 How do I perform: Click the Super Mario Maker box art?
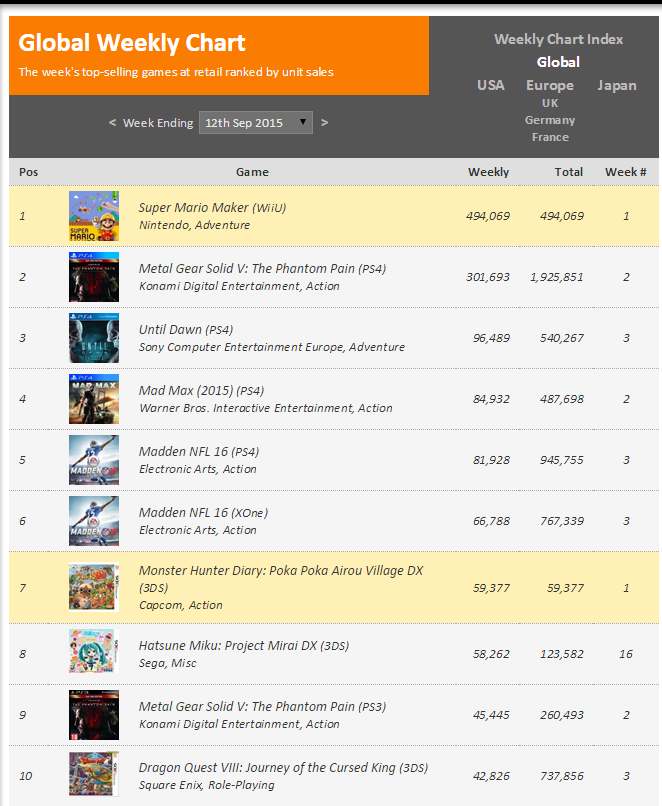click(94, 216)
